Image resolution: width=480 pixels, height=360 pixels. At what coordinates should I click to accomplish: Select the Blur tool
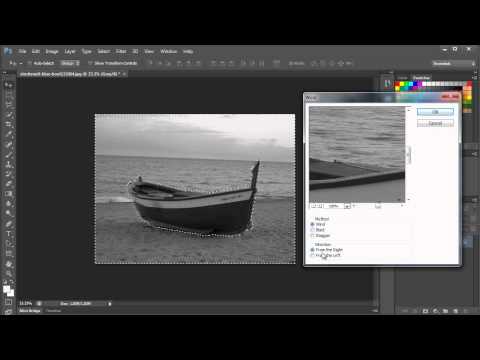pyautogui.click(x=9, y=203)
